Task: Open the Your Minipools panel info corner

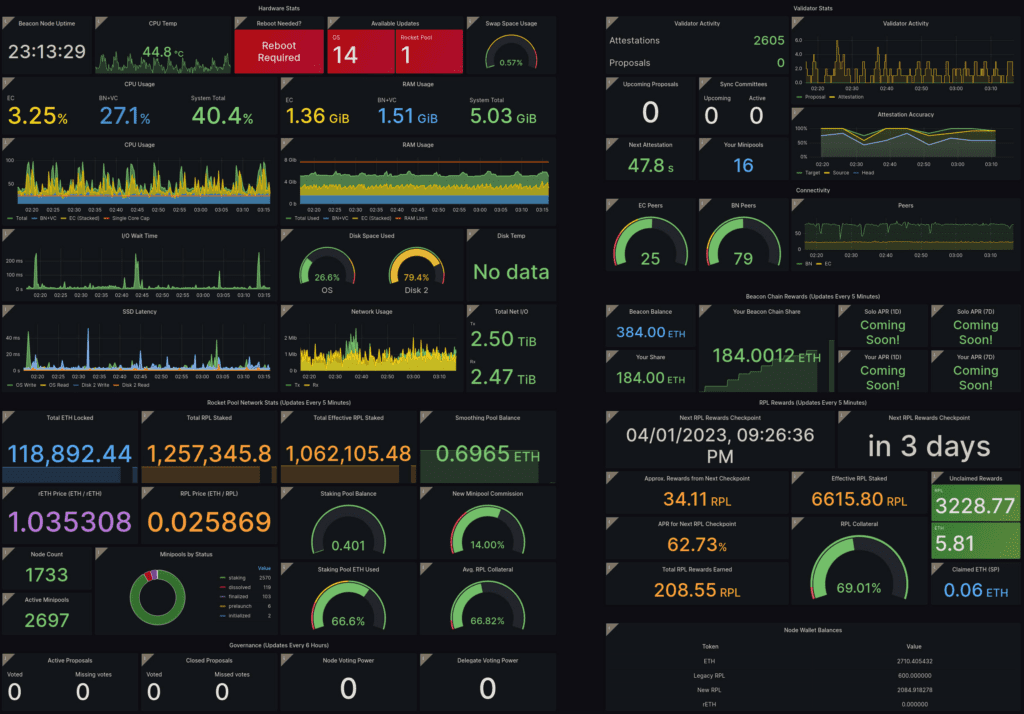Action: (x=704, y=144)
